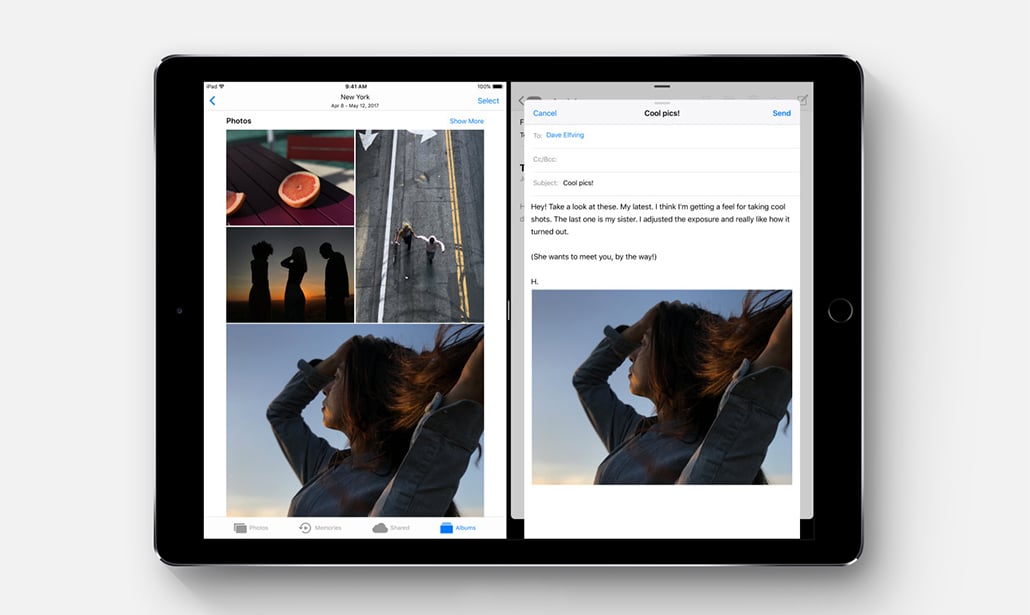Cancel the Cool pics! email draft
The height and width of the screenshot is (615, 1030).
coord(545,113)
